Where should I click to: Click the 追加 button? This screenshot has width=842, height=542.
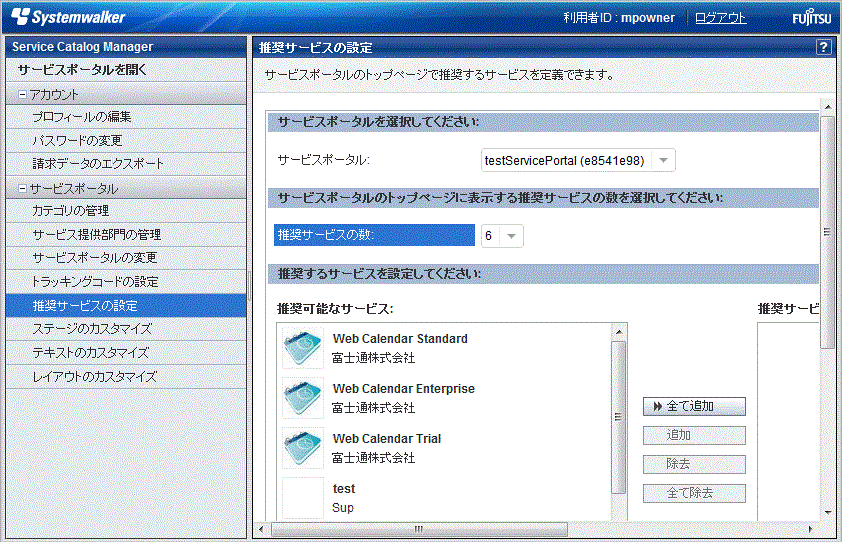[x=694, y=435]
